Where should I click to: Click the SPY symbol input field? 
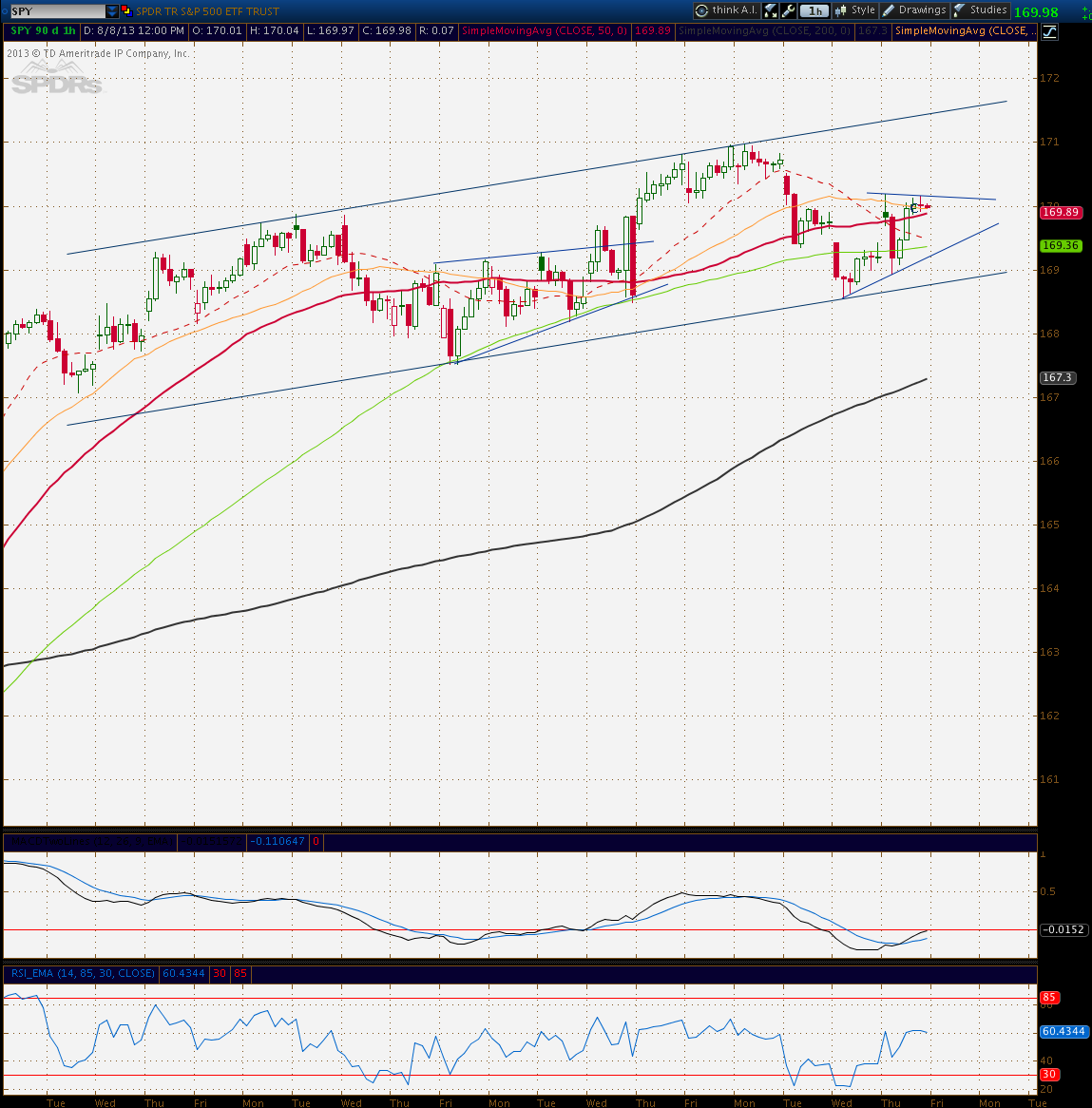[x=57, y=11]
